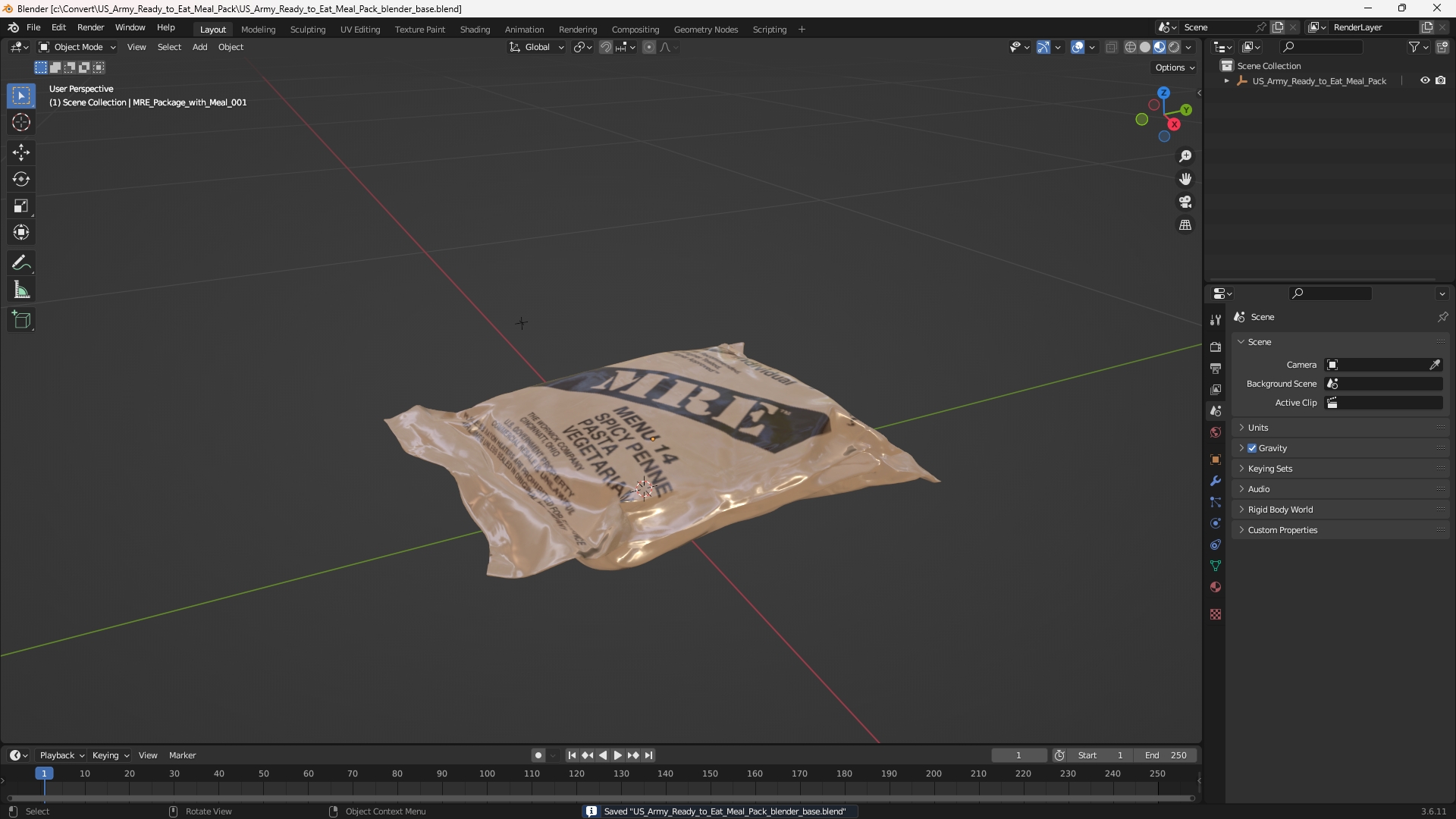Screen dimensions: 1456x819
Task: Click the Start frame field
Action: coord(1100,755)
